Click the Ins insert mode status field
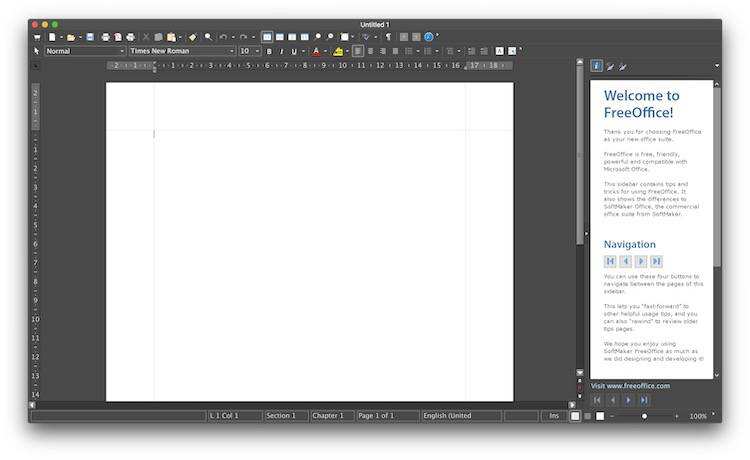The width and height of the screenshot is (750, 460). tap(553, 415)
